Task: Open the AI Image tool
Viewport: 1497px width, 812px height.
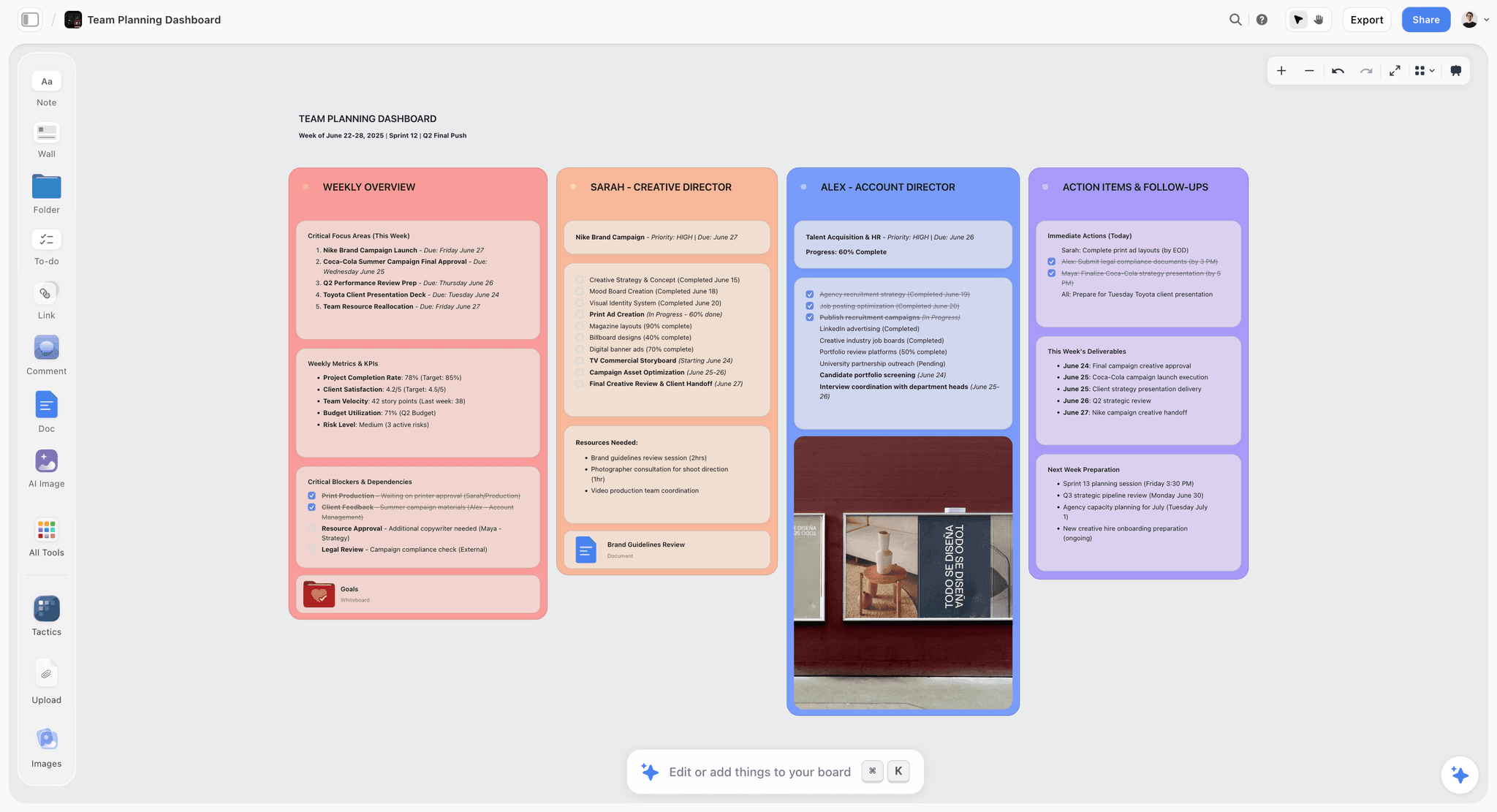Action: (x=47, y=468)
